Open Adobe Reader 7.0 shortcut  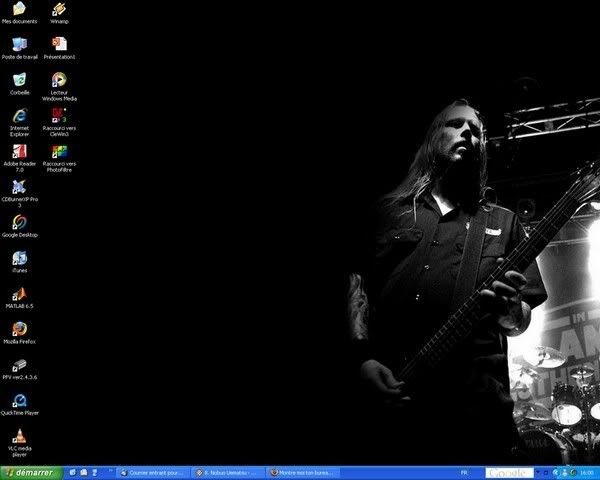tap(19, 151)
